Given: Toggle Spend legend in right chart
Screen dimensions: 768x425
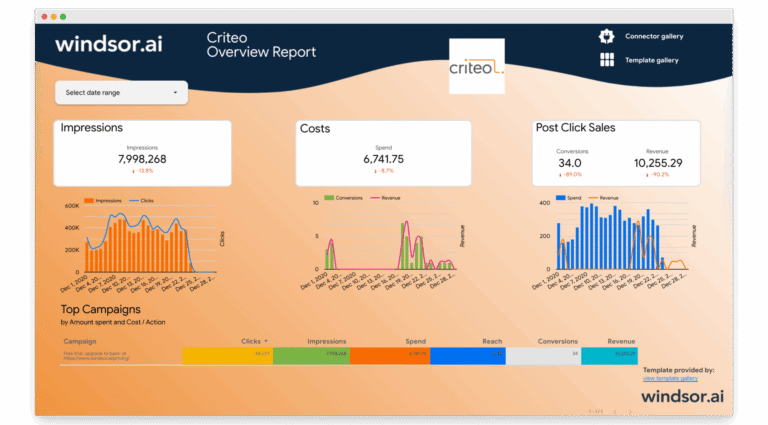Looking at the screenshot, I should pyautogui.click(x=569, y=198).
